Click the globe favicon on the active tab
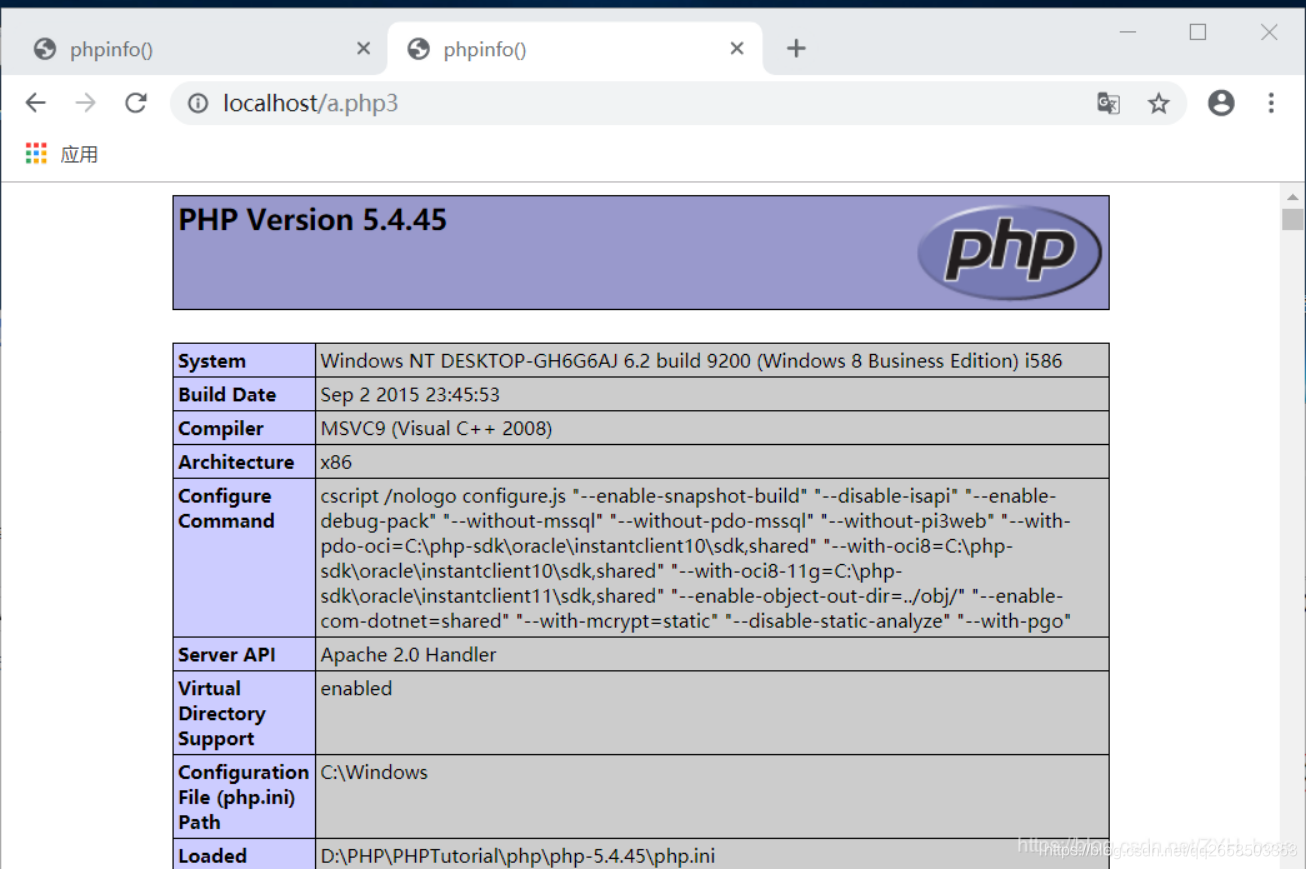The width and height of the screenshot is (1307, 869). (x=417, y=48)
